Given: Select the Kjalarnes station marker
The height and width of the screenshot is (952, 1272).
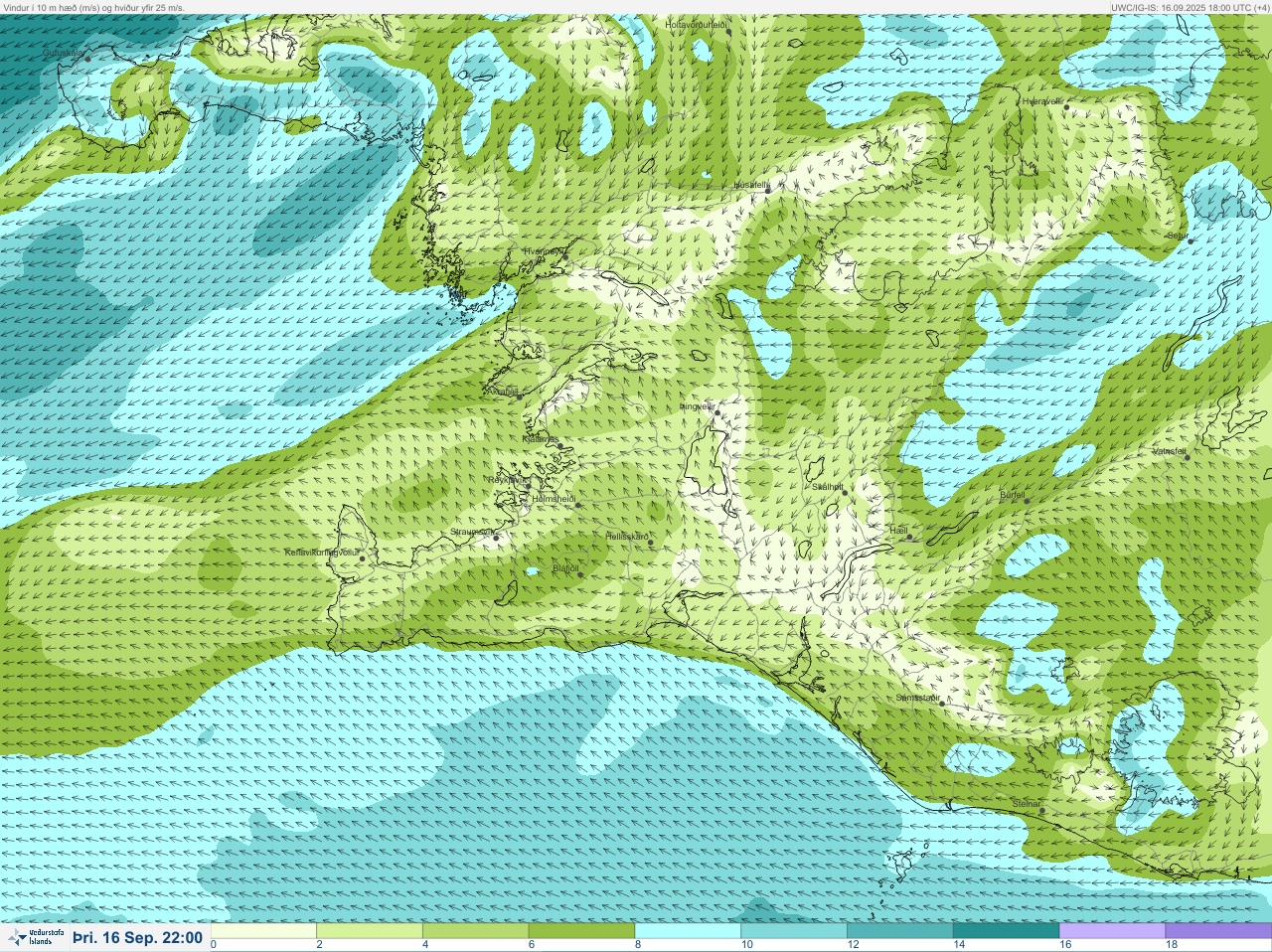Looking at the screenshot, I should point(560,446).
